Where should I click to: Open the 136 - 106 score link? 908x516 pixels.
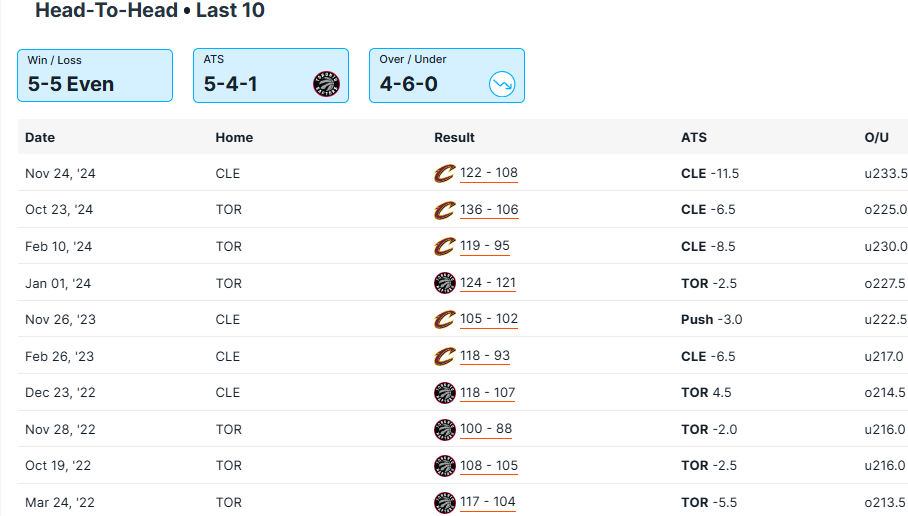click(489, 210)
